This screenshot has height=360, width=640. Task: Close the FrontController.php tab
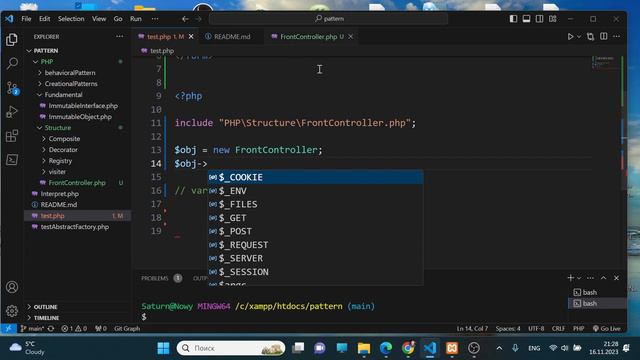point(351,37)
